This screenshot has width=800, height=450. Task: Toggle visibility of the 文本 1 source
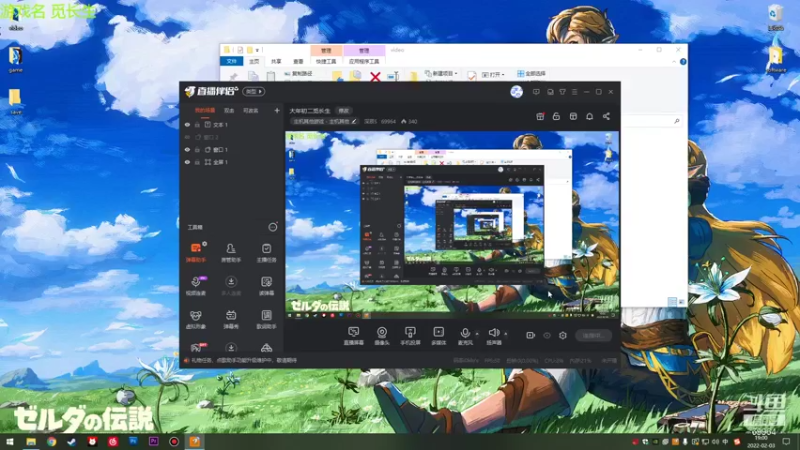tap(187, 124)
